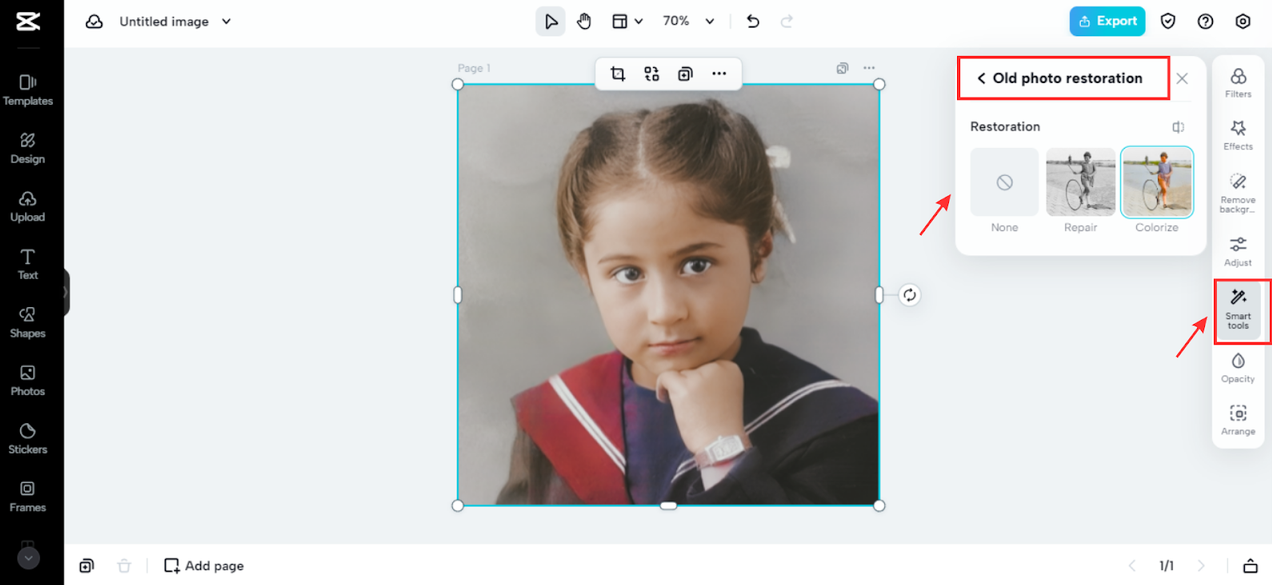This screenshot has width=1272, height=585.
Task: Open the Arrange panel
Action: pos(1238,420)
